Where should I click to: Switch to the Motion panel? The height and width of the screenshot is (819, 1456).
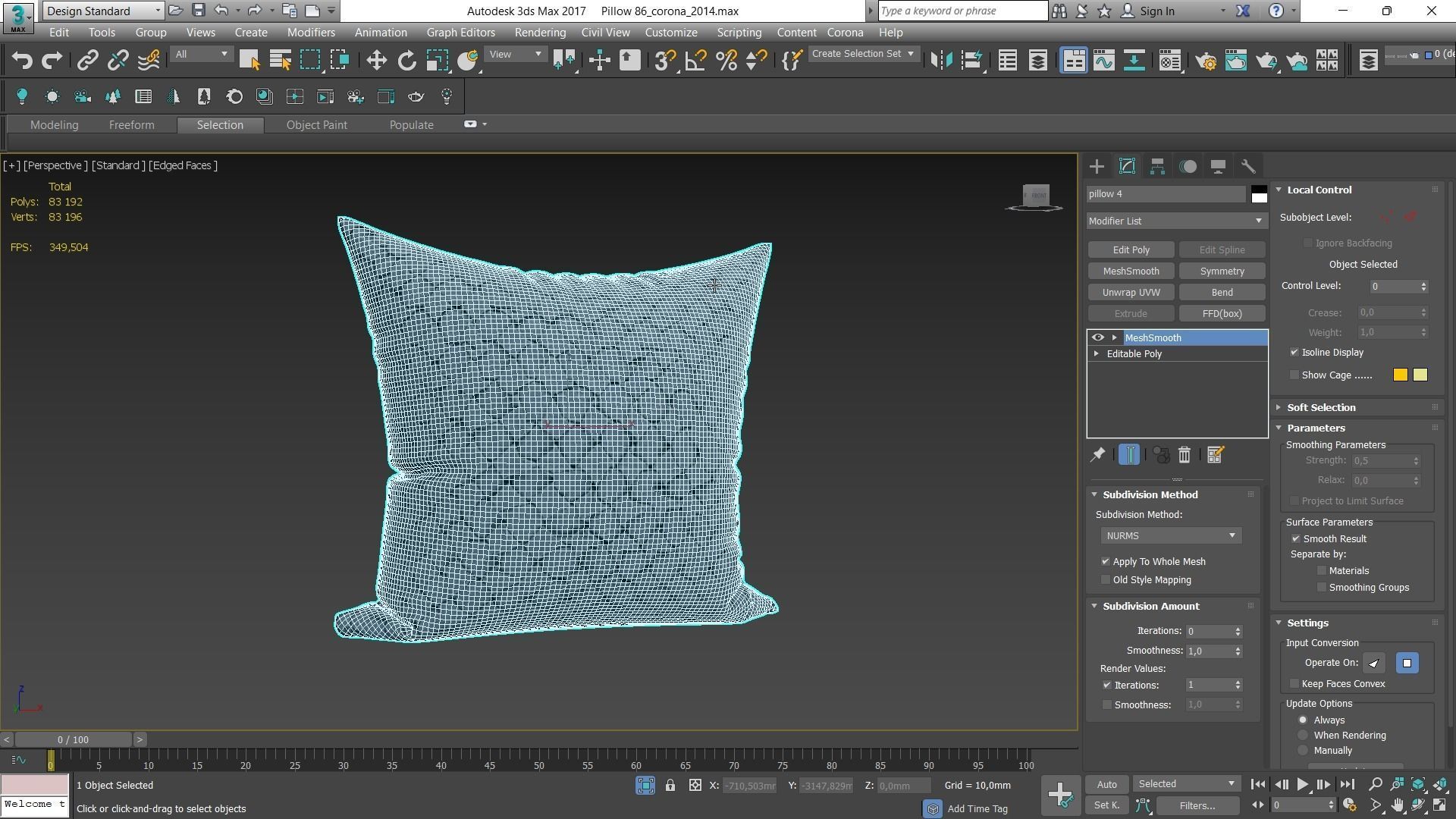pyautogui.click(x=1188, y=167)
